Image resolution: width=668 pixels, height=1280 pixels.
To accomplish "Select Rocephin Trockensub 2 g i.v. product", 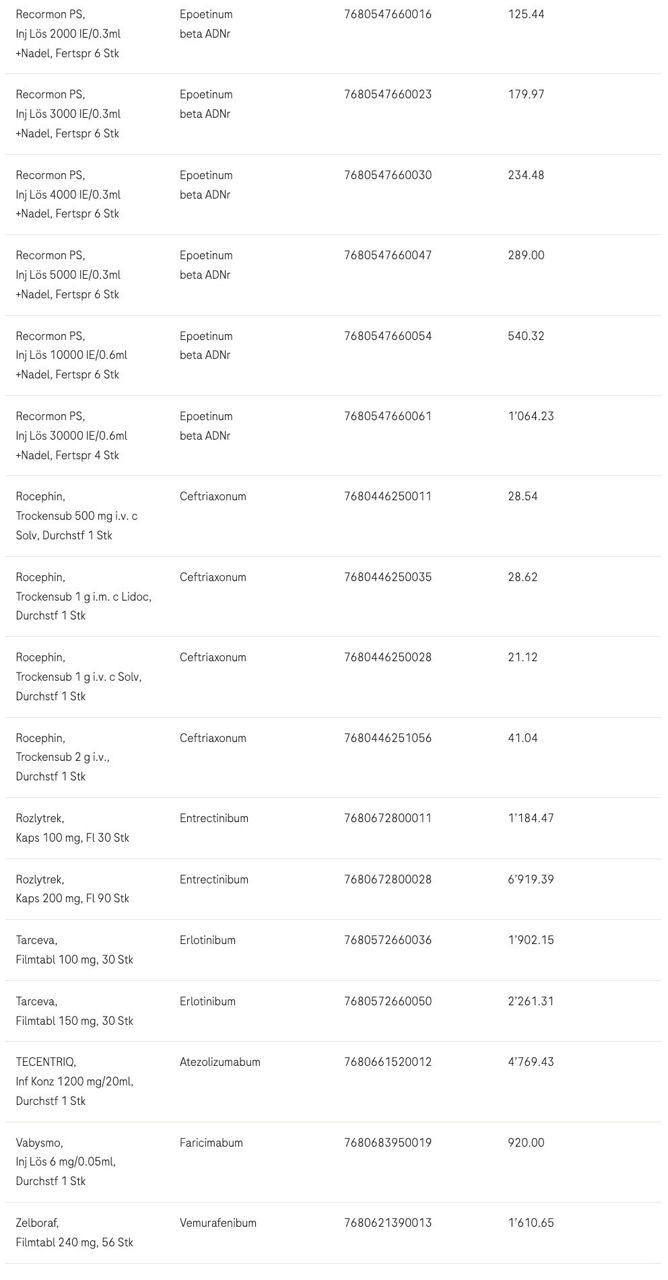I will [62, 757].
